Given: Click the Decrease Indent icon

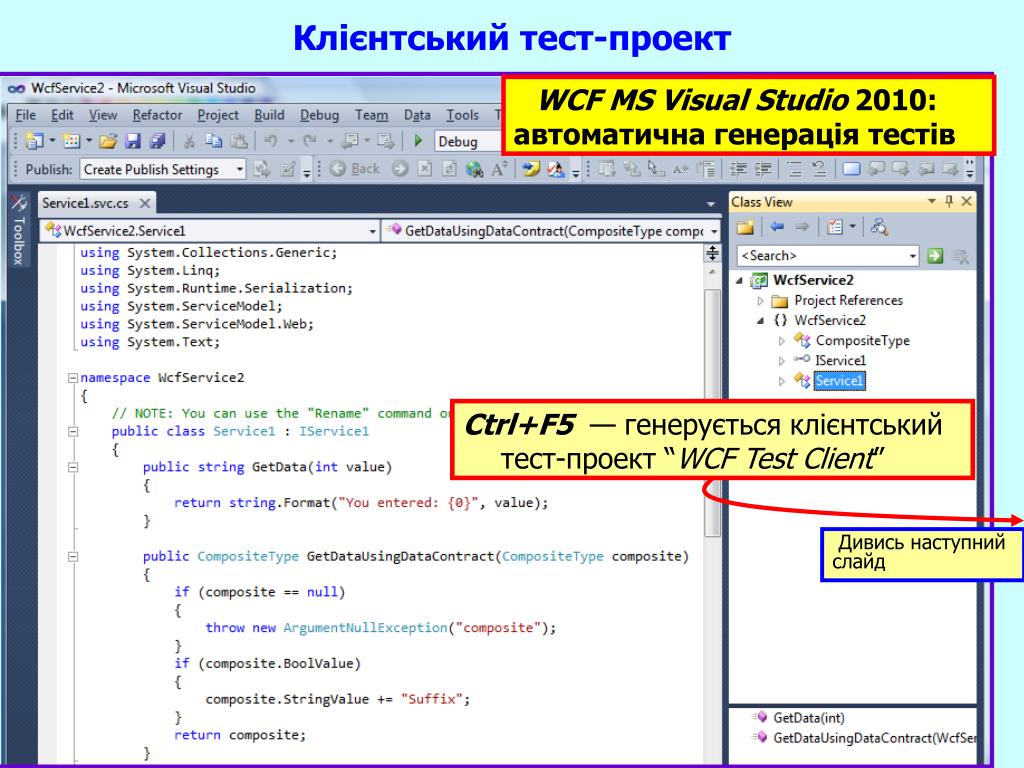Looking at the screenshot, I should 738,170.
